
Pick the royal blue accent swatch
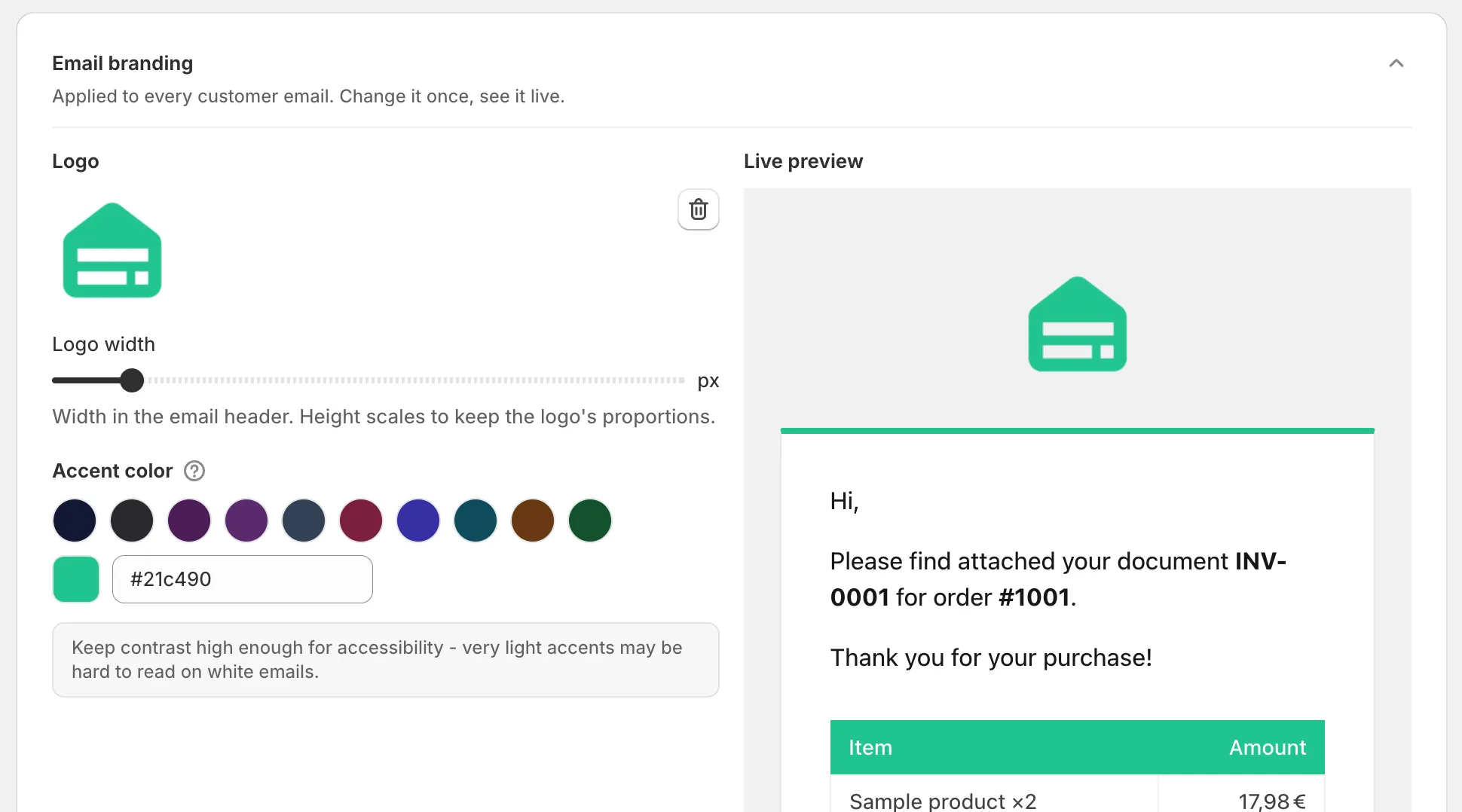(418, 520)
